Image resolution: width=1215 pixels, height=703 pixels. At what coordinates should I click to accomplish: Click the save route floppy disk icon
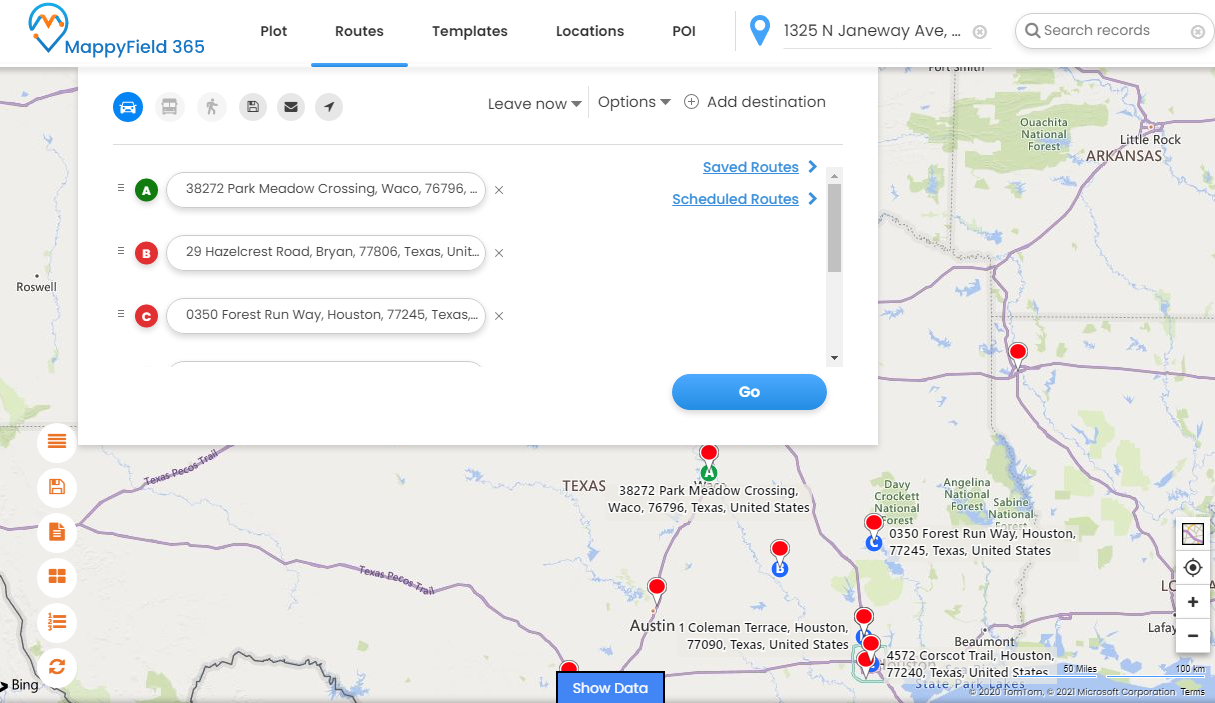[253, 106]
